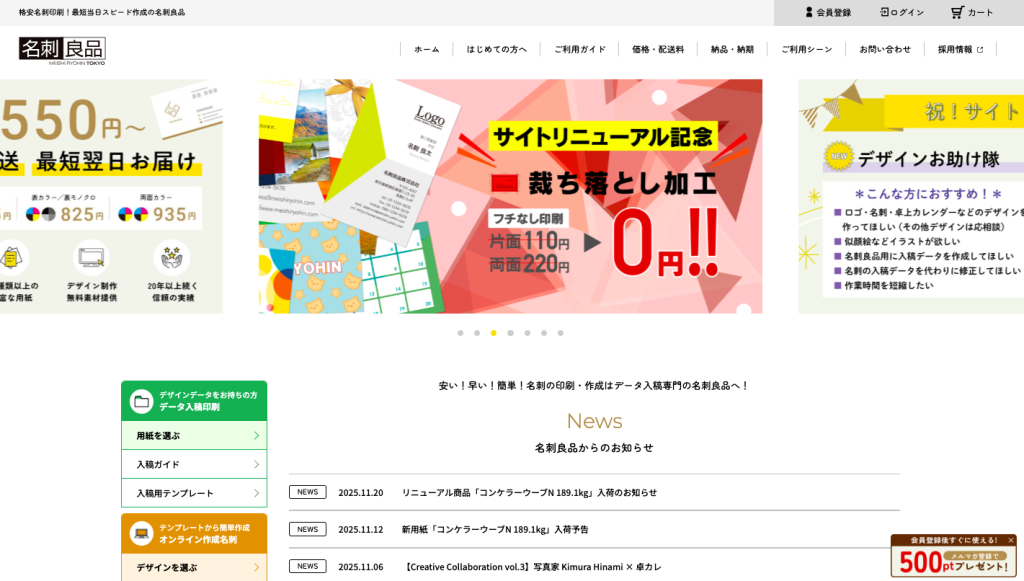Image resolution: width=1024 pixels, height=581 pixels.
Task: Click the laptop icon beside オンライン作成名刺
Action: [142, 533]
